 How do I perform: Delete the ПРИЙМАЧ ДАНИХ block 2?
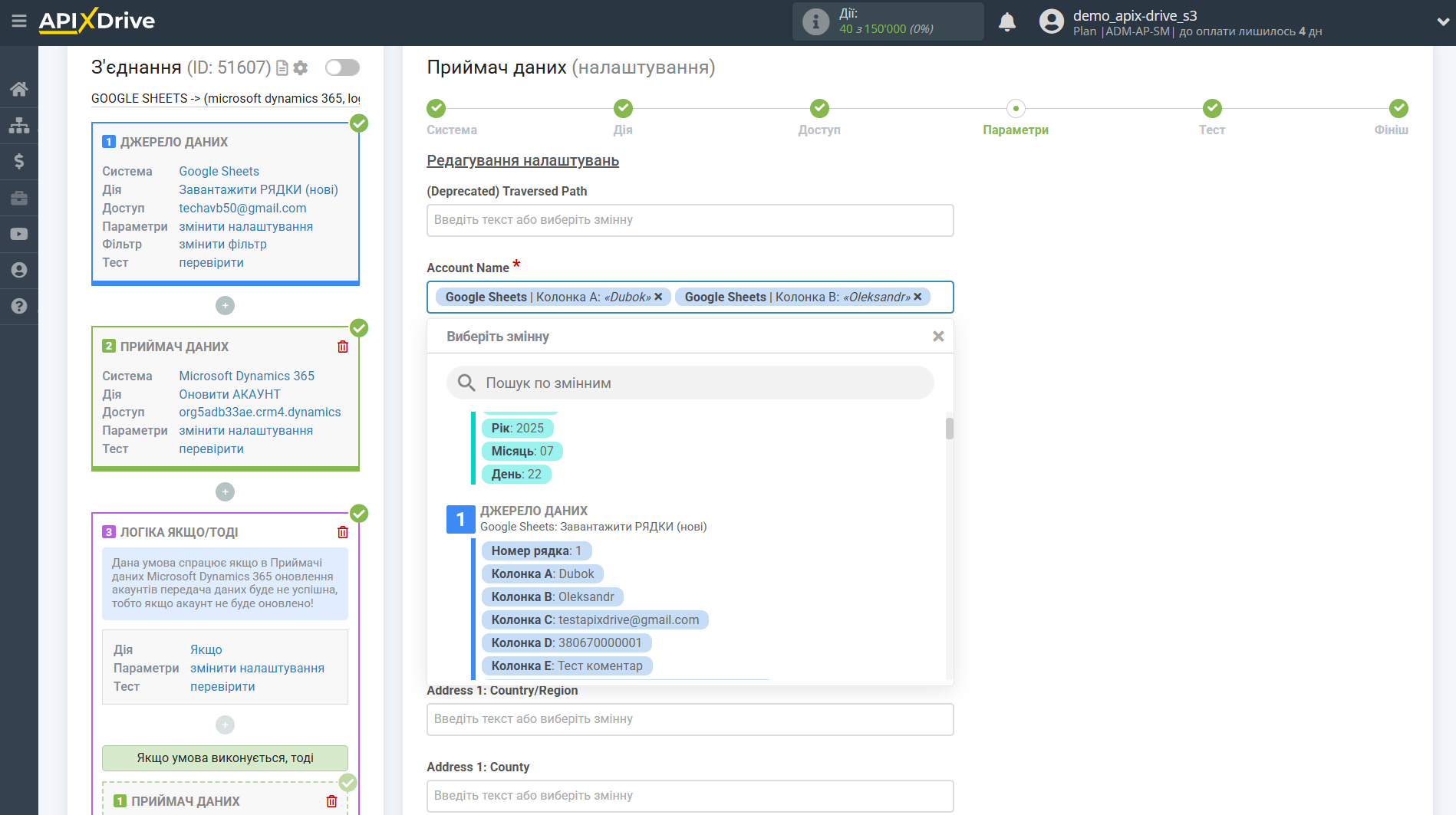[x=343, y=347]
